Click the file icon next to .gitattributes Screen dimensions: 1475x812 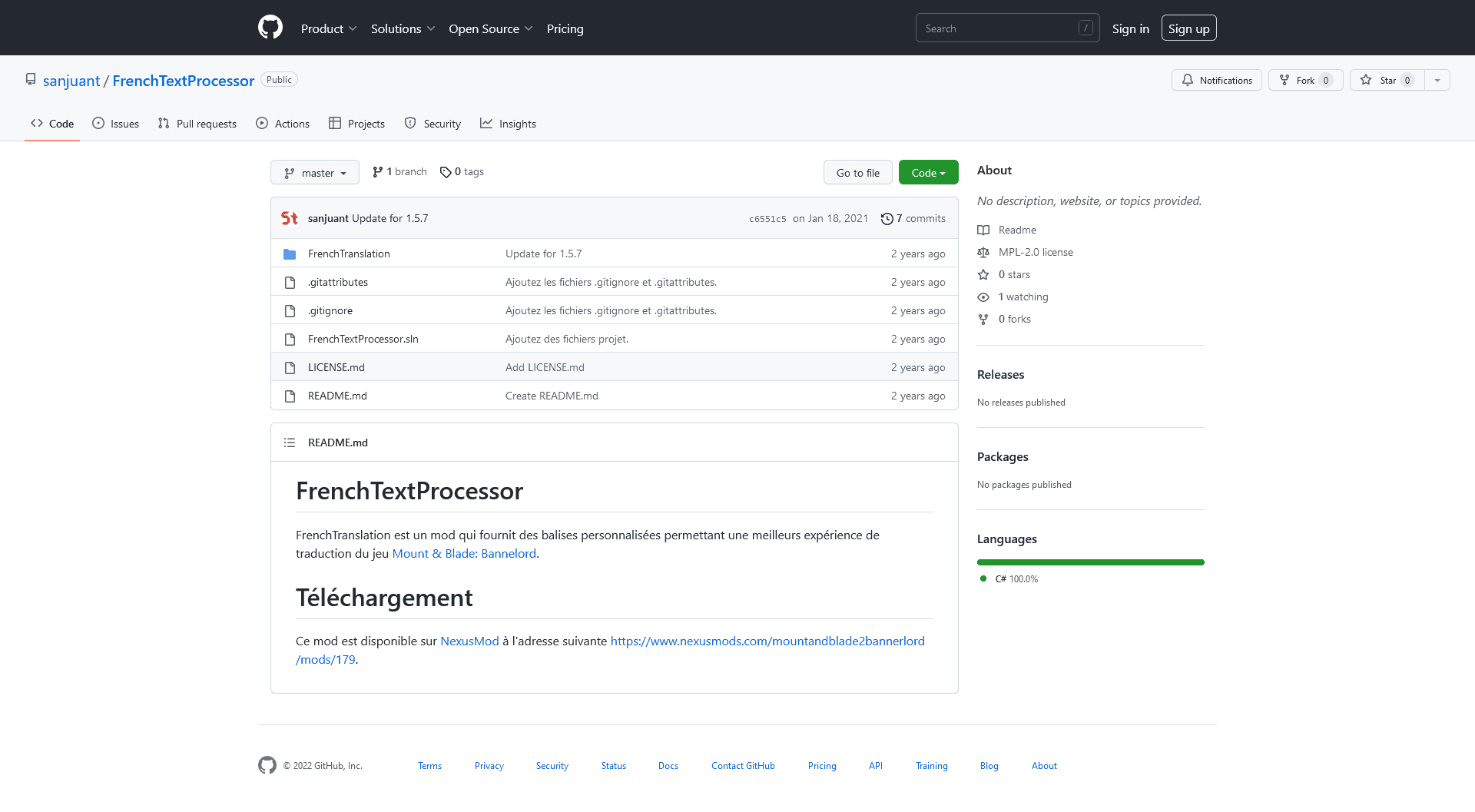coord(290,282)
